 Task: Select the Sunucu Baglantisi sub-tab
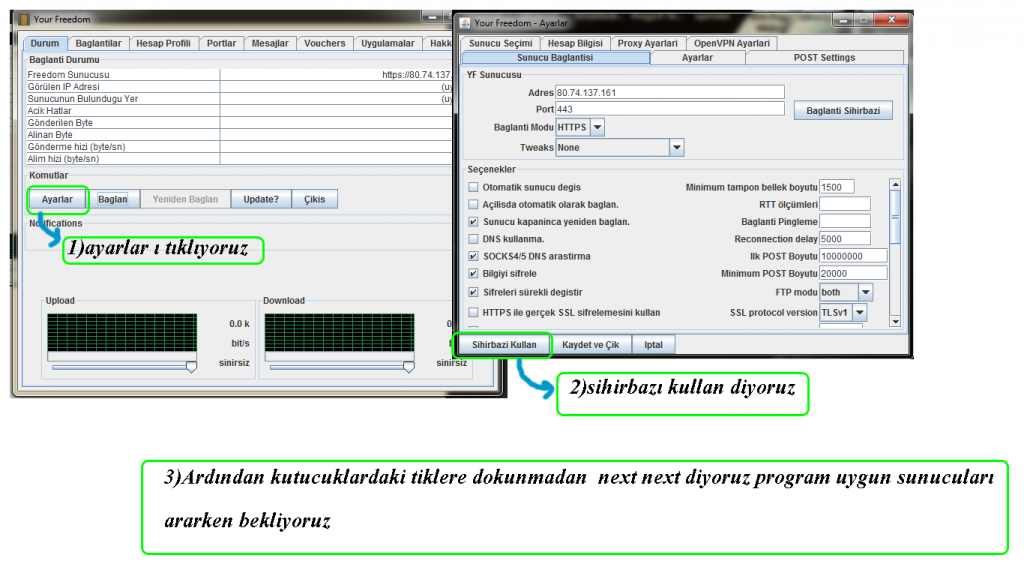(x=555, y=58)
